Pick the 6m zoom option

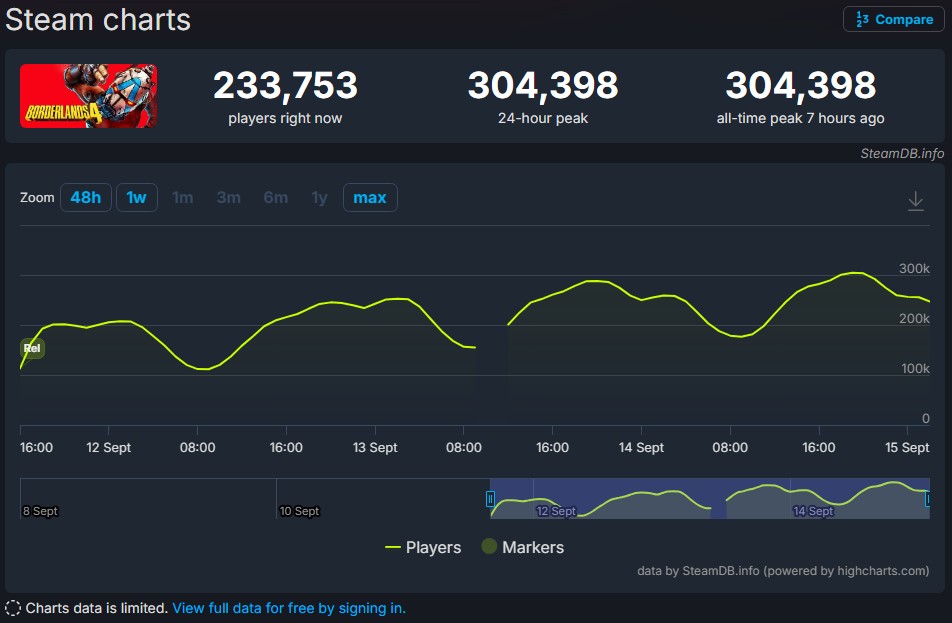275,198
